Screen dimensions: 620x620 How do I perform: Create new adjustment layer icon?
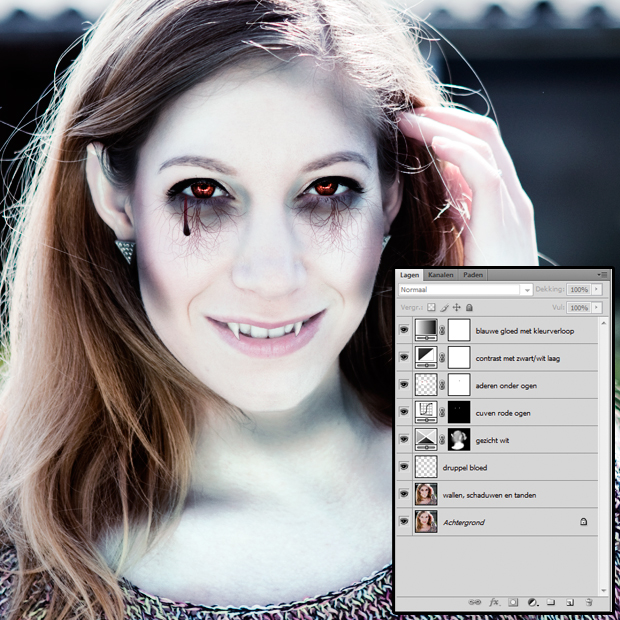(532, 602)
